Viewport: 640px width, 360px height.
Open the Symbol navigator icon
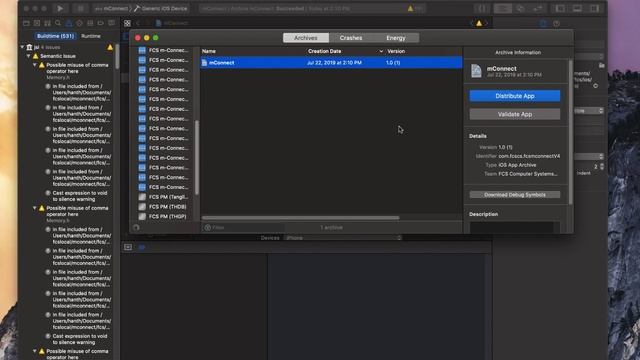point(47,23)
